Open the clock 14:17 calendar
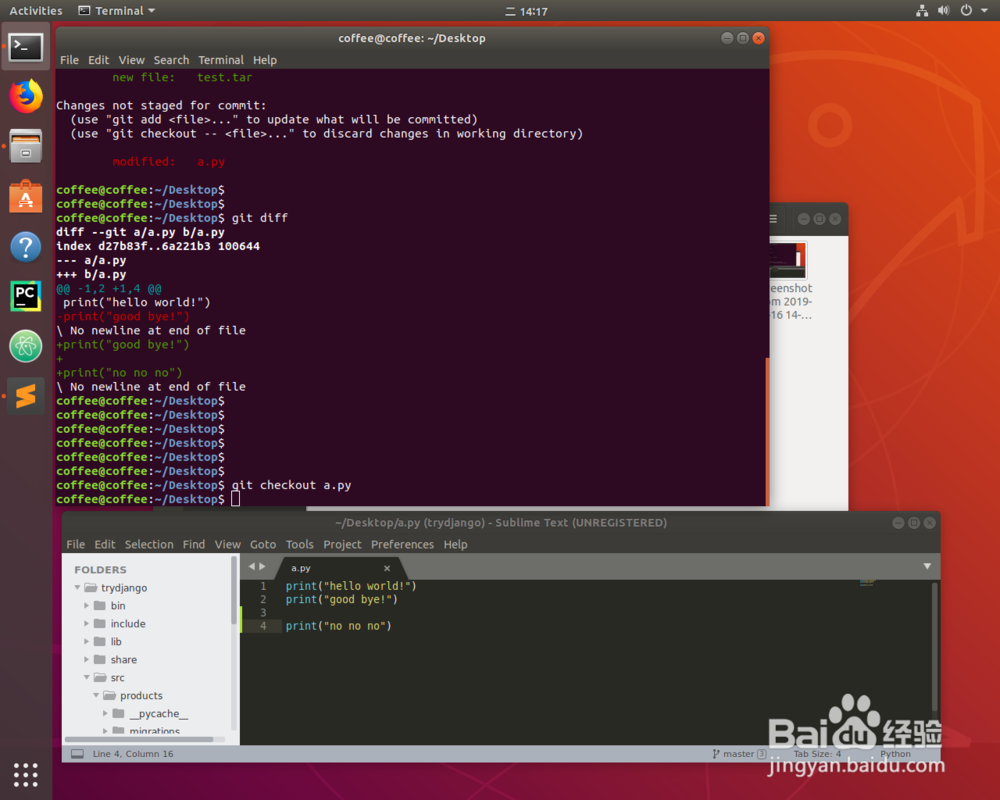The width and height of the screenshot is (1000, 800). (x=527, y=11)
